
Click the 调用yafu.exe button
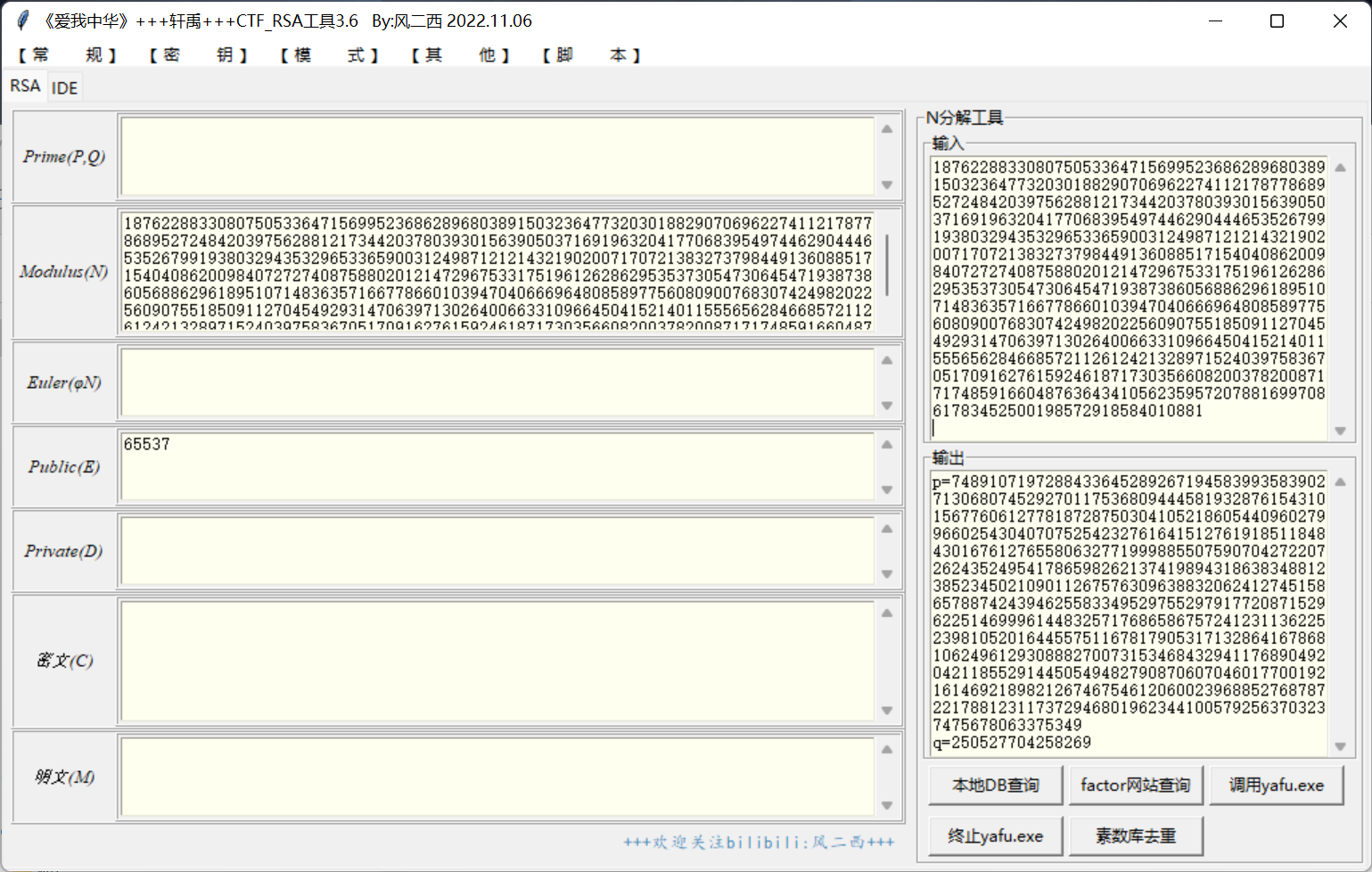[1277, 786]
